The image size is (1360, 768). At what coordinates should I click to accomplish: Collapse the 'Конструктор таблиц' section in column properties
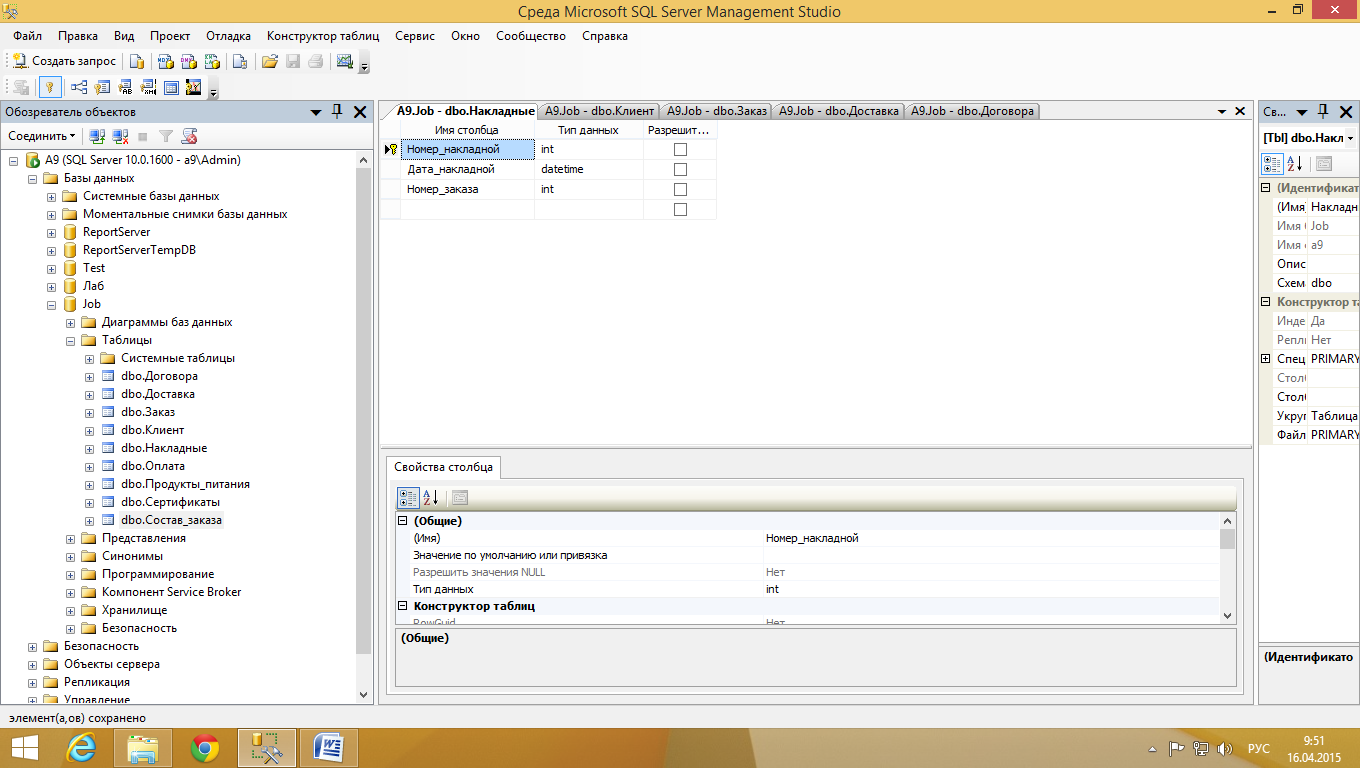click(403, 606)
